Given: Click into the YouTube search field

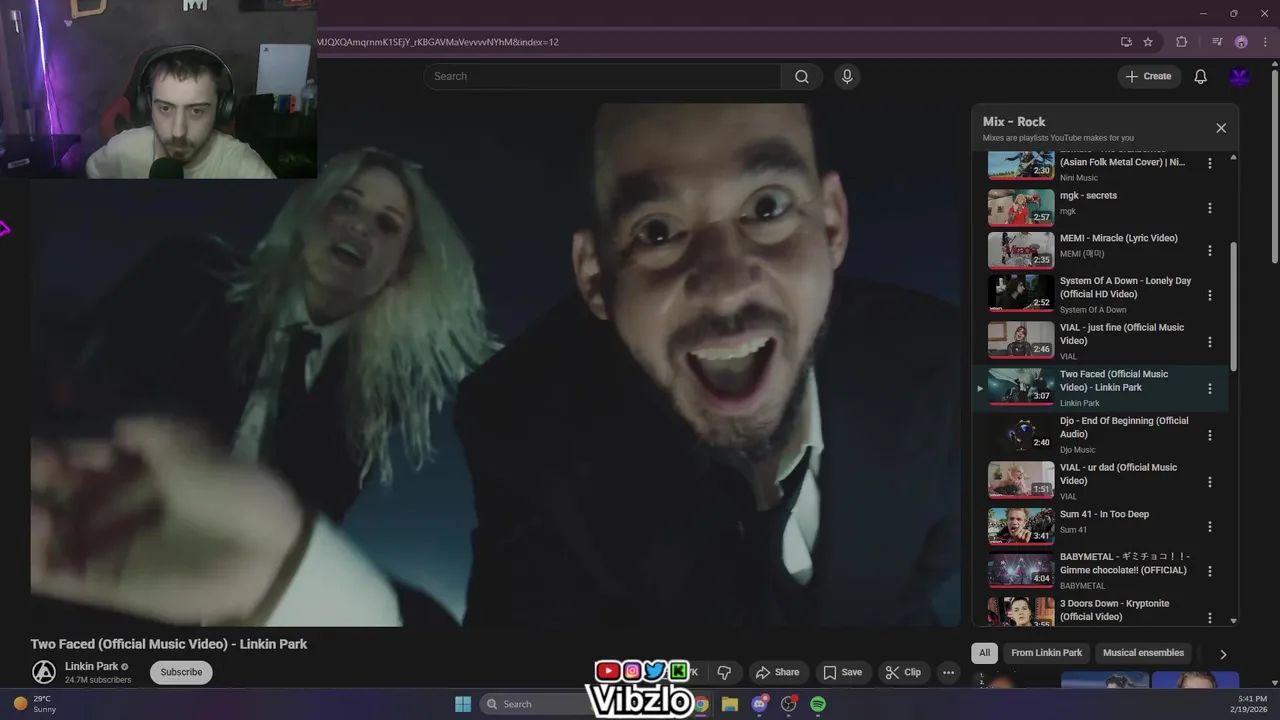Looking at the screenshot, I should [603, 76].
